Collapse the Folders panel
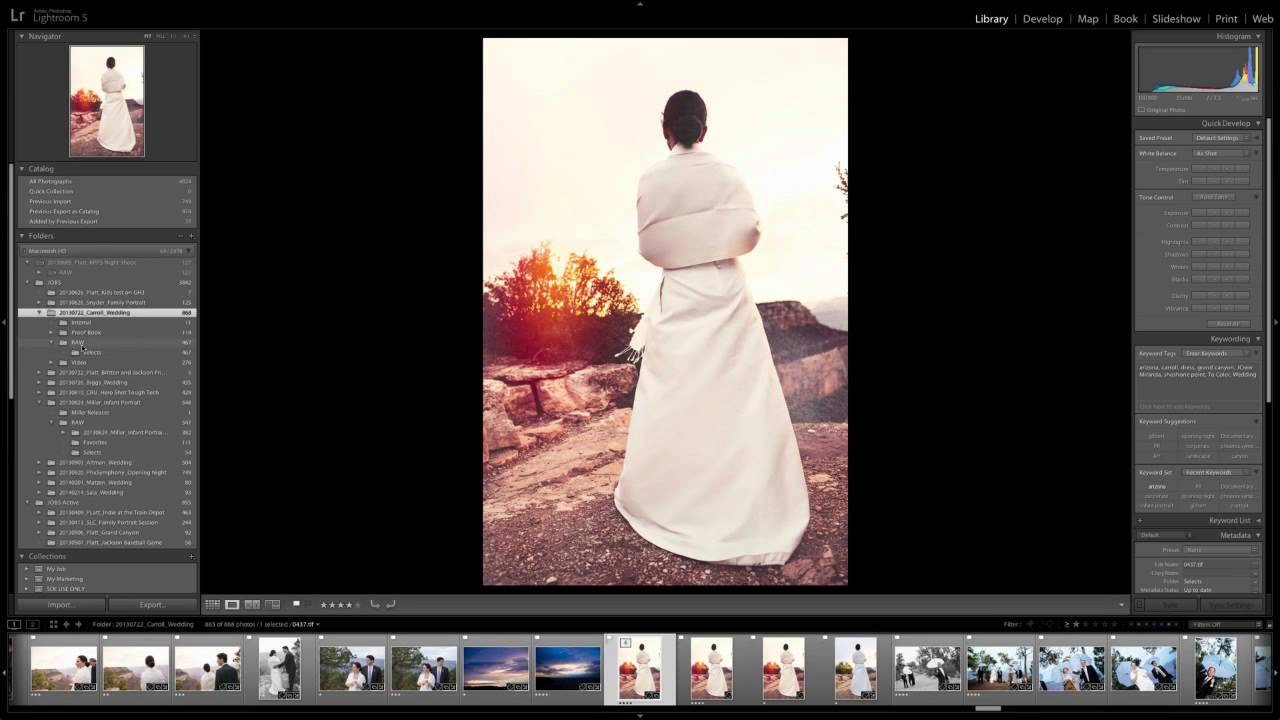The height and width of the screenshot is (720, 1280). click(x=22, y=236)
